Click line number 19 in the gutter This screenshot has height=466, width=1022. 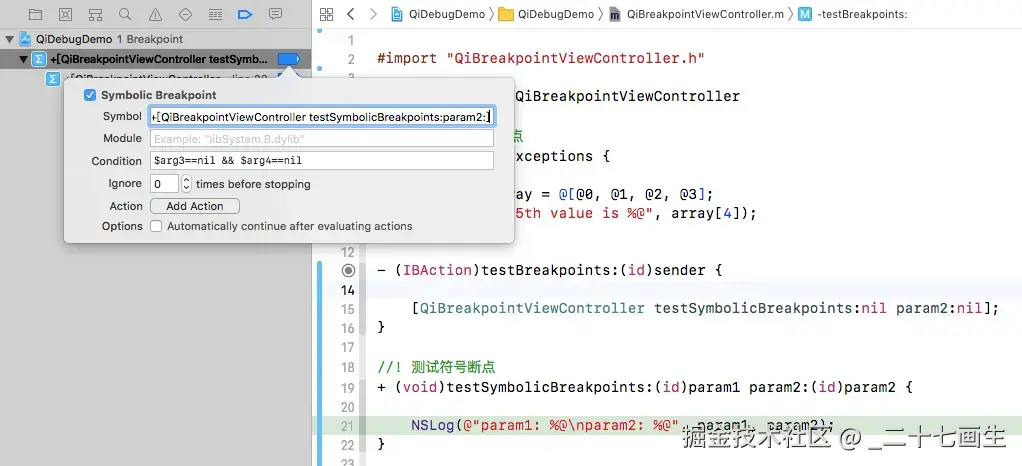[x=349, y=387]
